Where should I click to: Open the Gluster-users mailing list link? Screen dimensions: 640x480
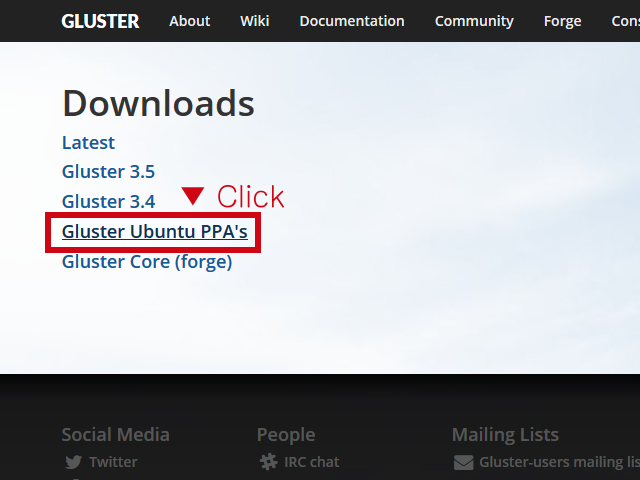pyautogui.click(x=560, y=462)
